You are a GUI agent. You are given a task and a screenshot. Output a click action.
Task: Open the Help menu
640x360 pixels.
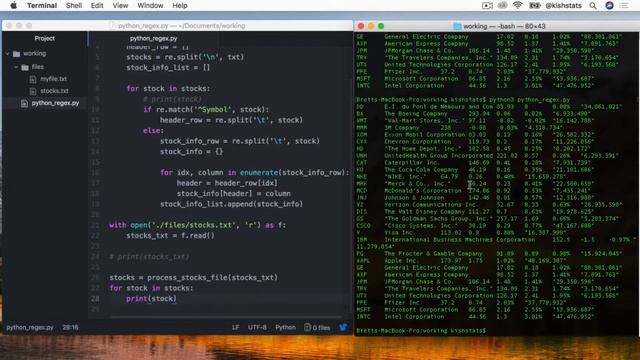pos(180,5)
